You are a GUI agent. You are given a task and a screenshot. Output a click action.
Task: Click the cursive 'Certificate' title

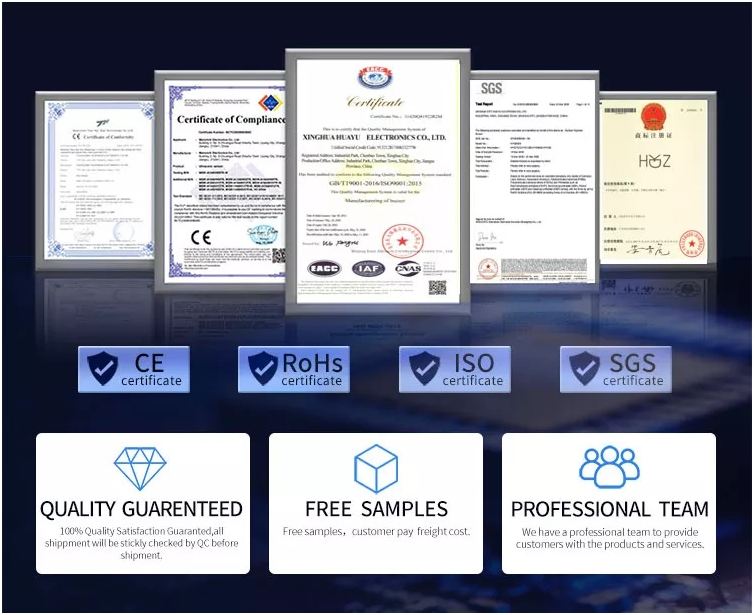click(x=375, y=102)
